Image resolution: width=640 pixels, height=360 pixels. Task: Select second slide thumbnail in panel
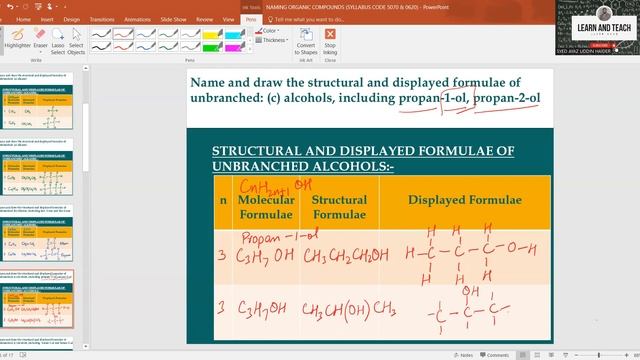(37, 167)
